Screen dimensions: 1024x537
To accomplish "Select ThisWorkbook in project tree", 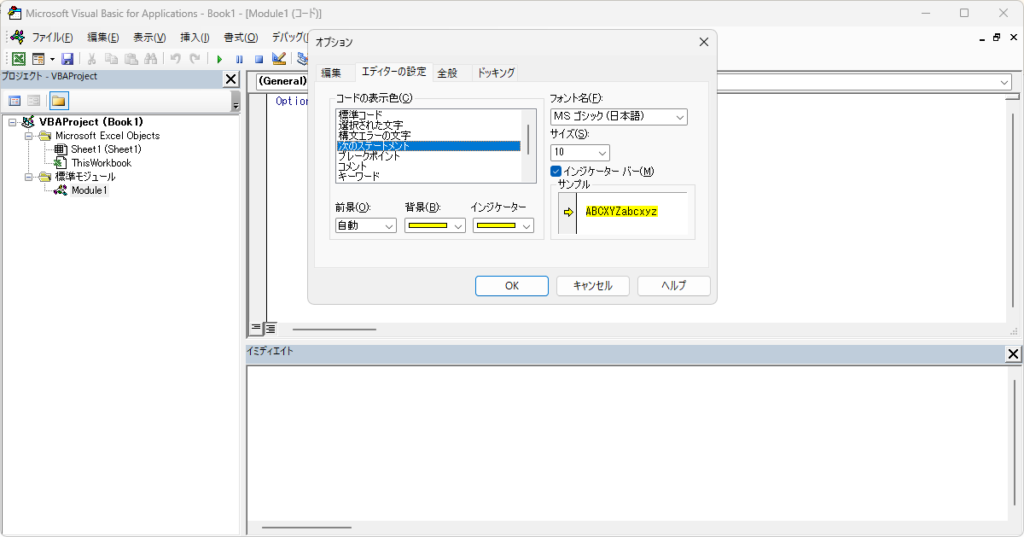I will tap(101, 163).
